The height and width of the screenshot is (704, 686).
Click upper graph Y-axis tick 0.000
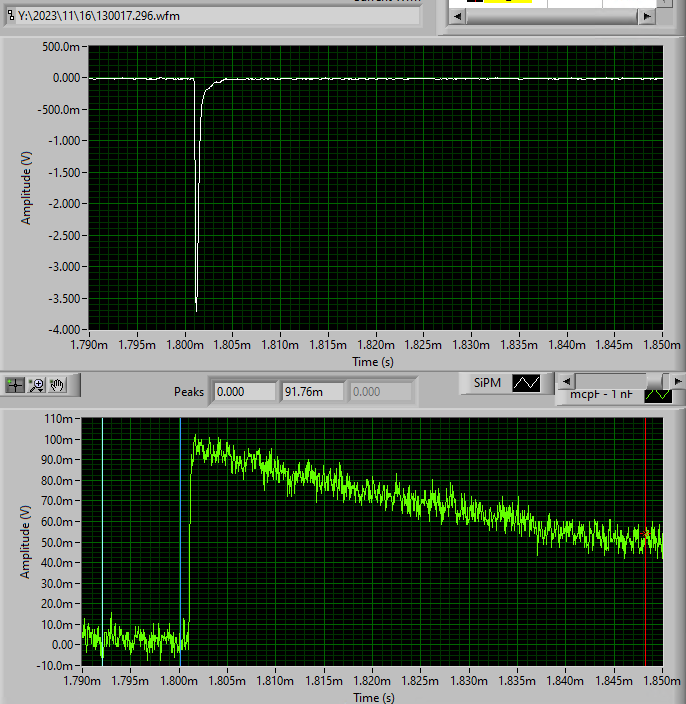click(66, 78)
